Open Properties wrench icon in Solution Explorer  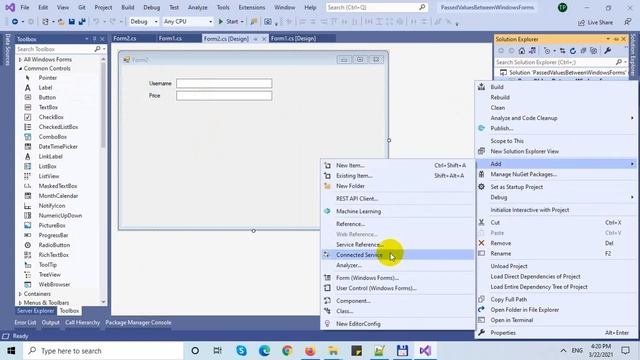607,51
